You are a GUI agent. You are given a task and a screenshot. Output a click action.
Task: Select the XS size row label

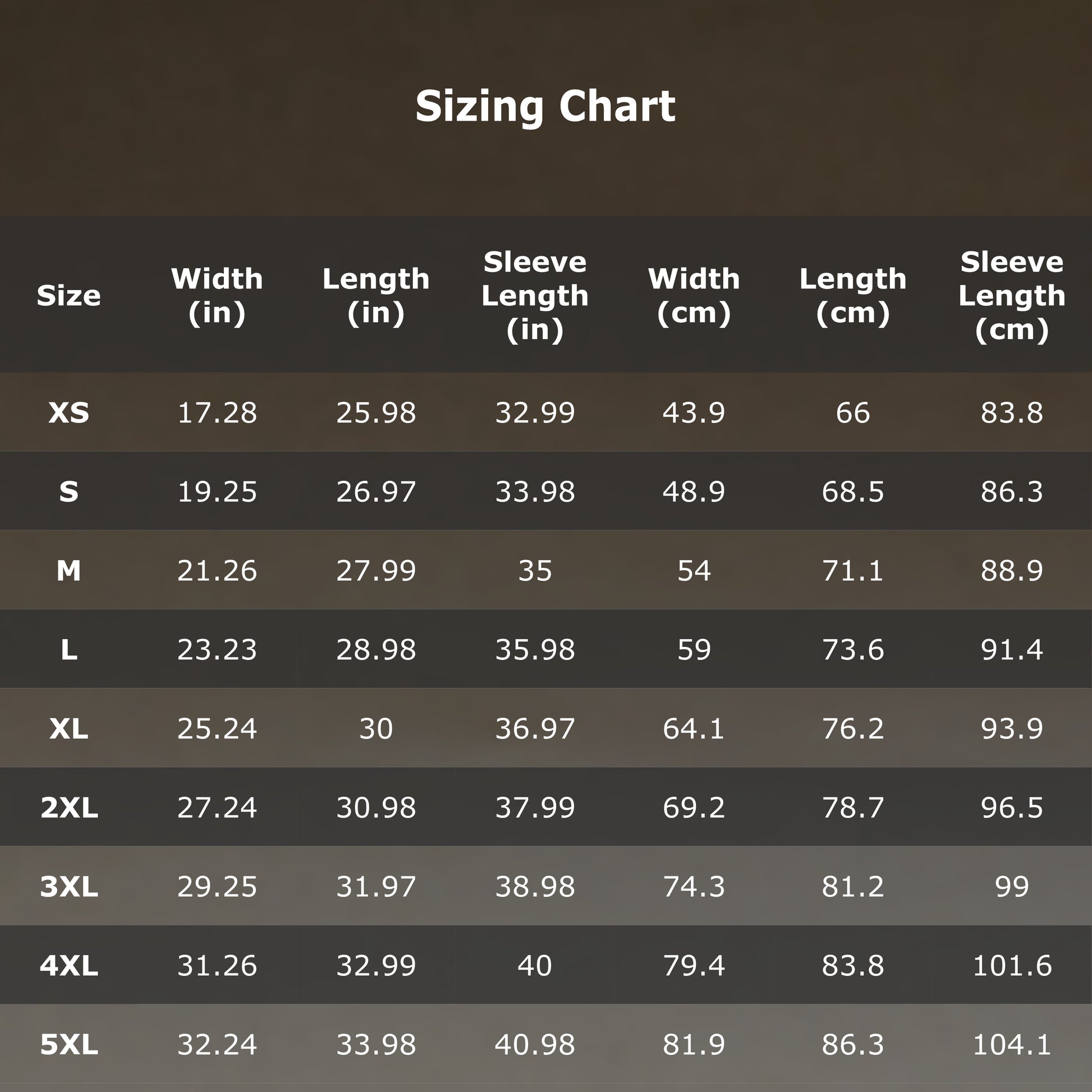pos(68,412)
